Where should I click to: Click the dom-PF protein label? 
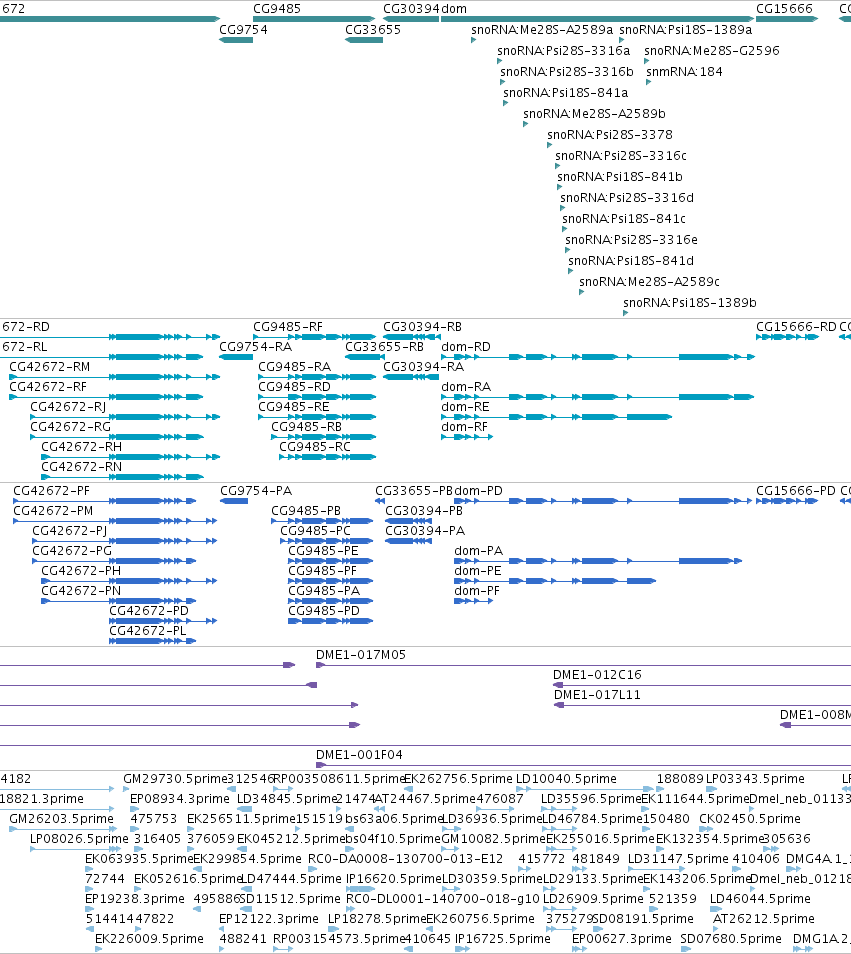[x=477, y=591]
